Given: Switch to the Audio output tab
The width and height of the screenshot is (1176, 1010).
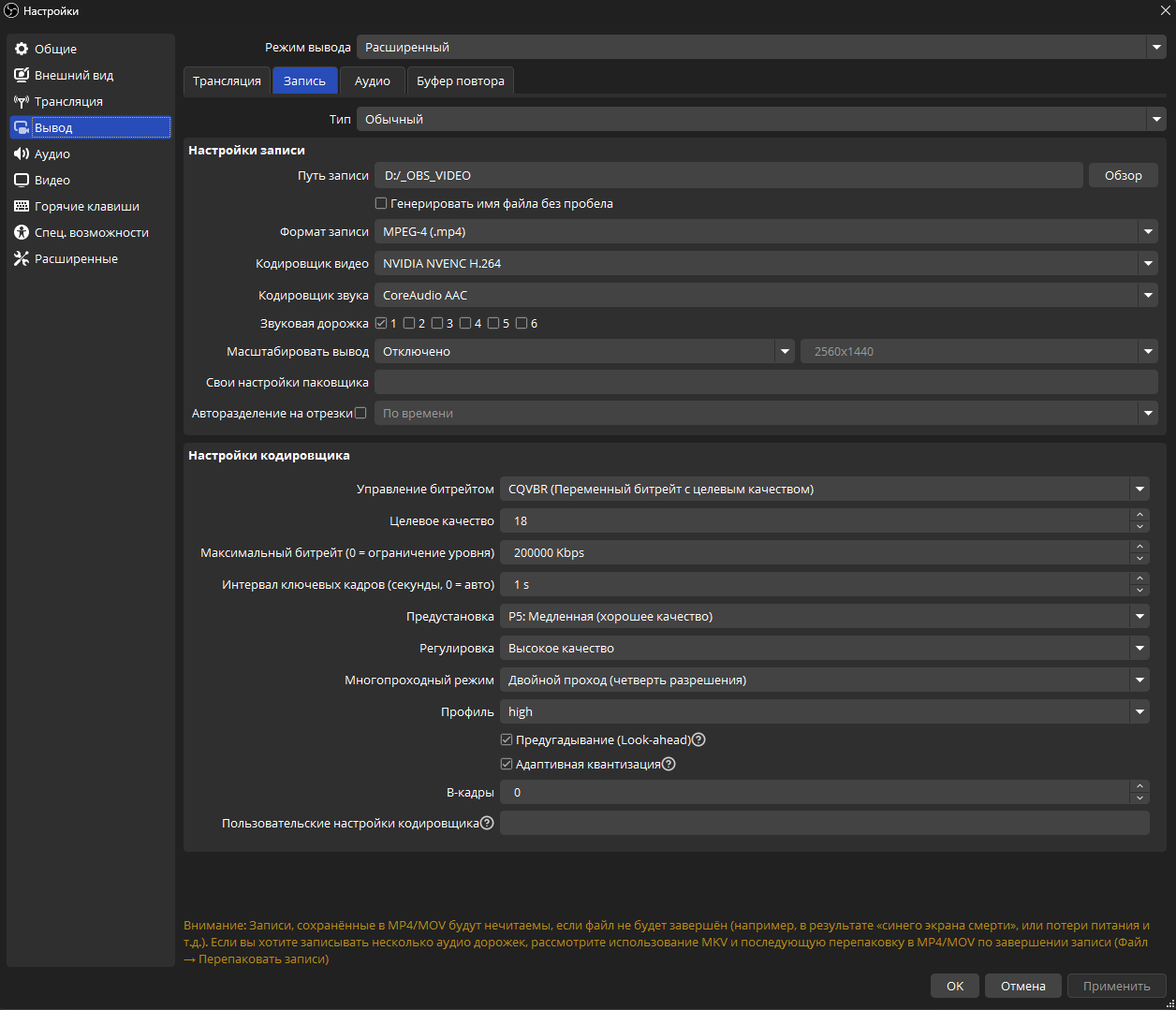Looking at the screenshot, I should (x=372, y=81).
